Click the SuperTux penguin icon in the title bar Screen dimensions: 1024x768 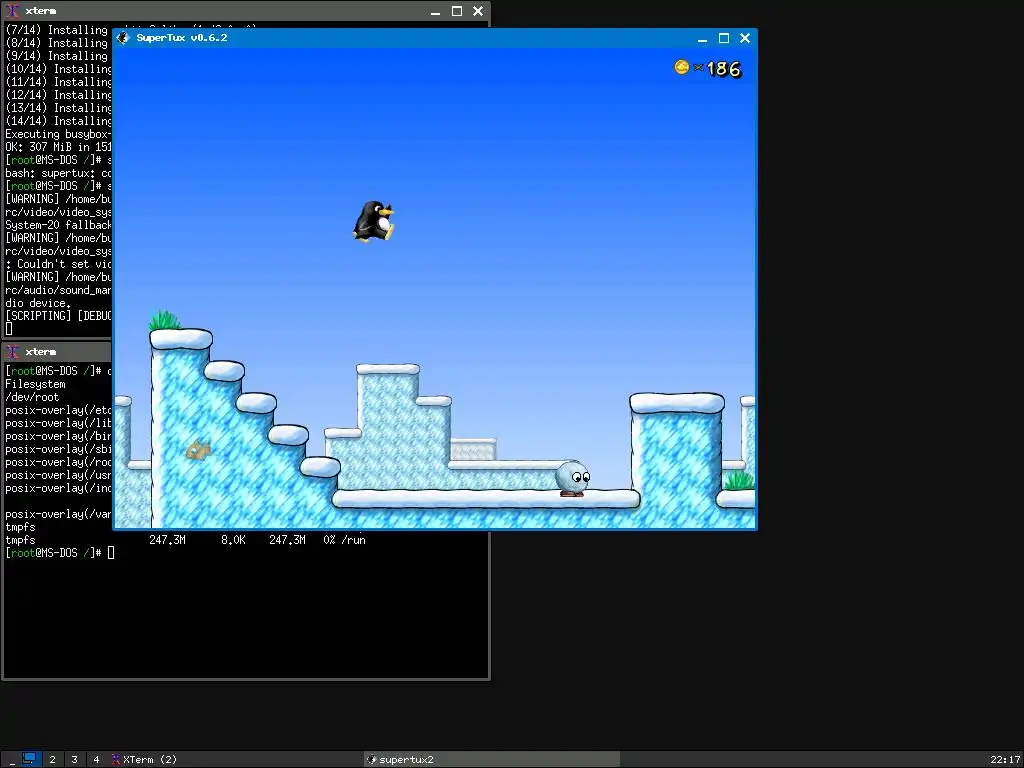coord(123,38)
